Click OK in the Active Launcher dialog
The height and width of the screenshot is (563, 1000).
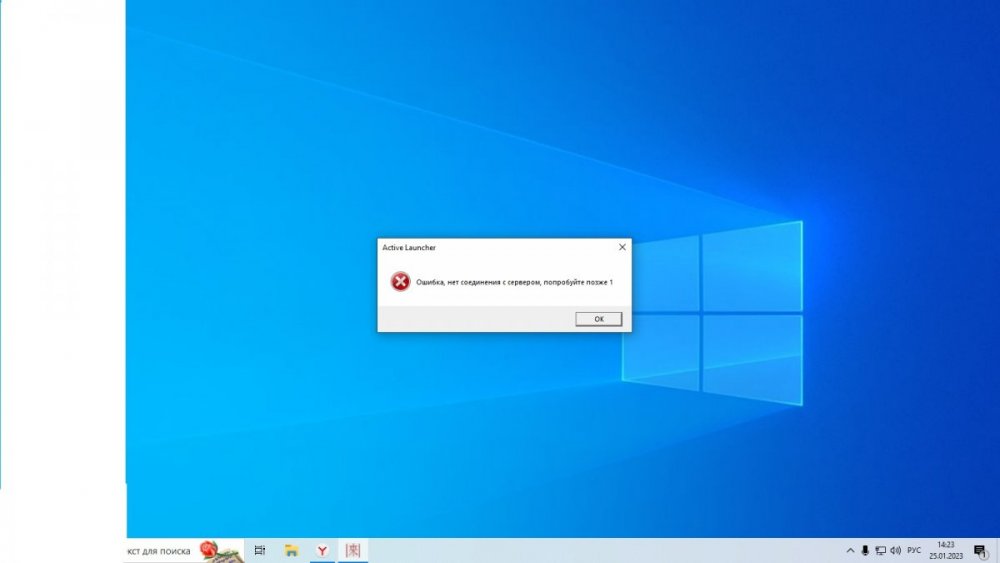point(598,319)
